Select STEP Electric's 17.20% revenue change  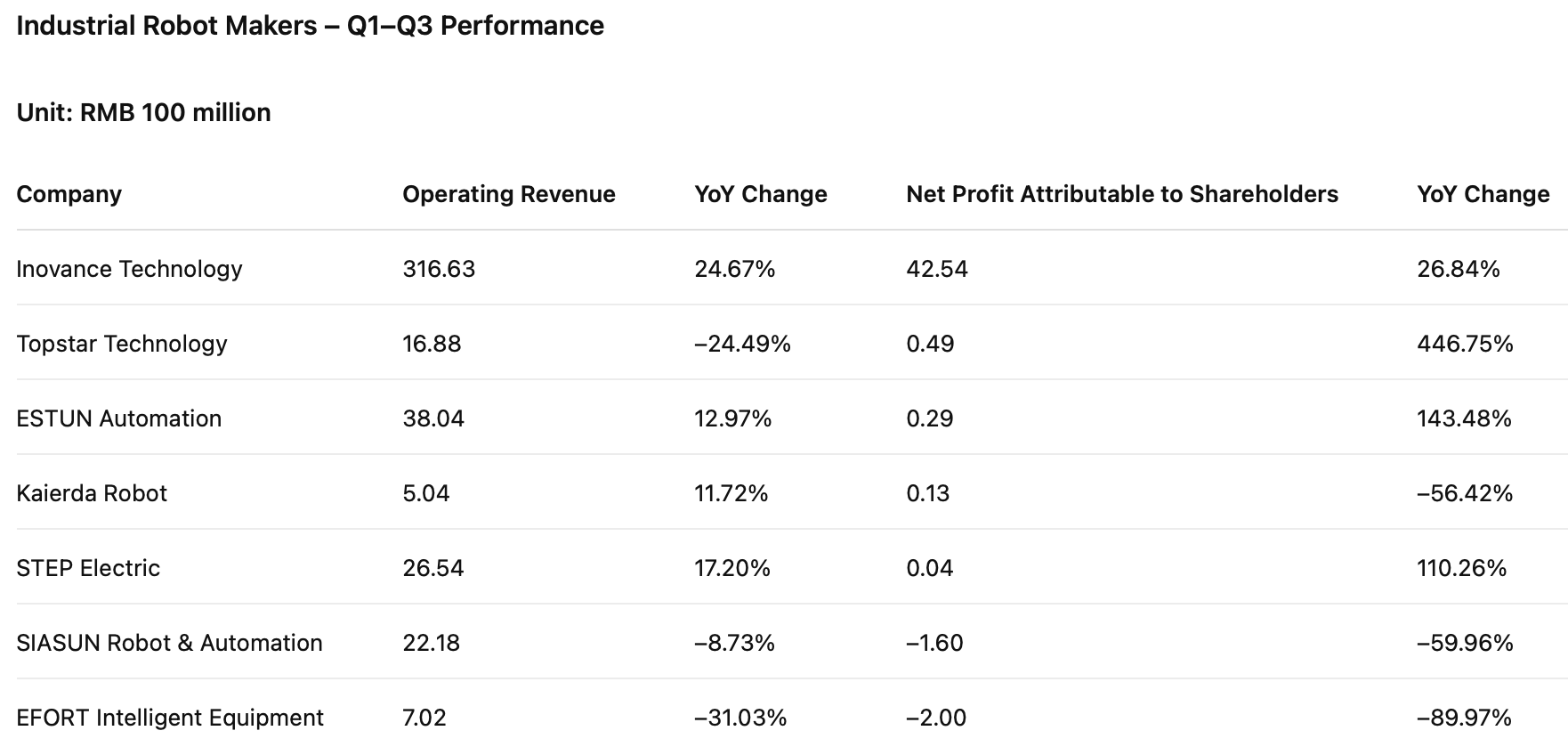click(x=732, y=568)
